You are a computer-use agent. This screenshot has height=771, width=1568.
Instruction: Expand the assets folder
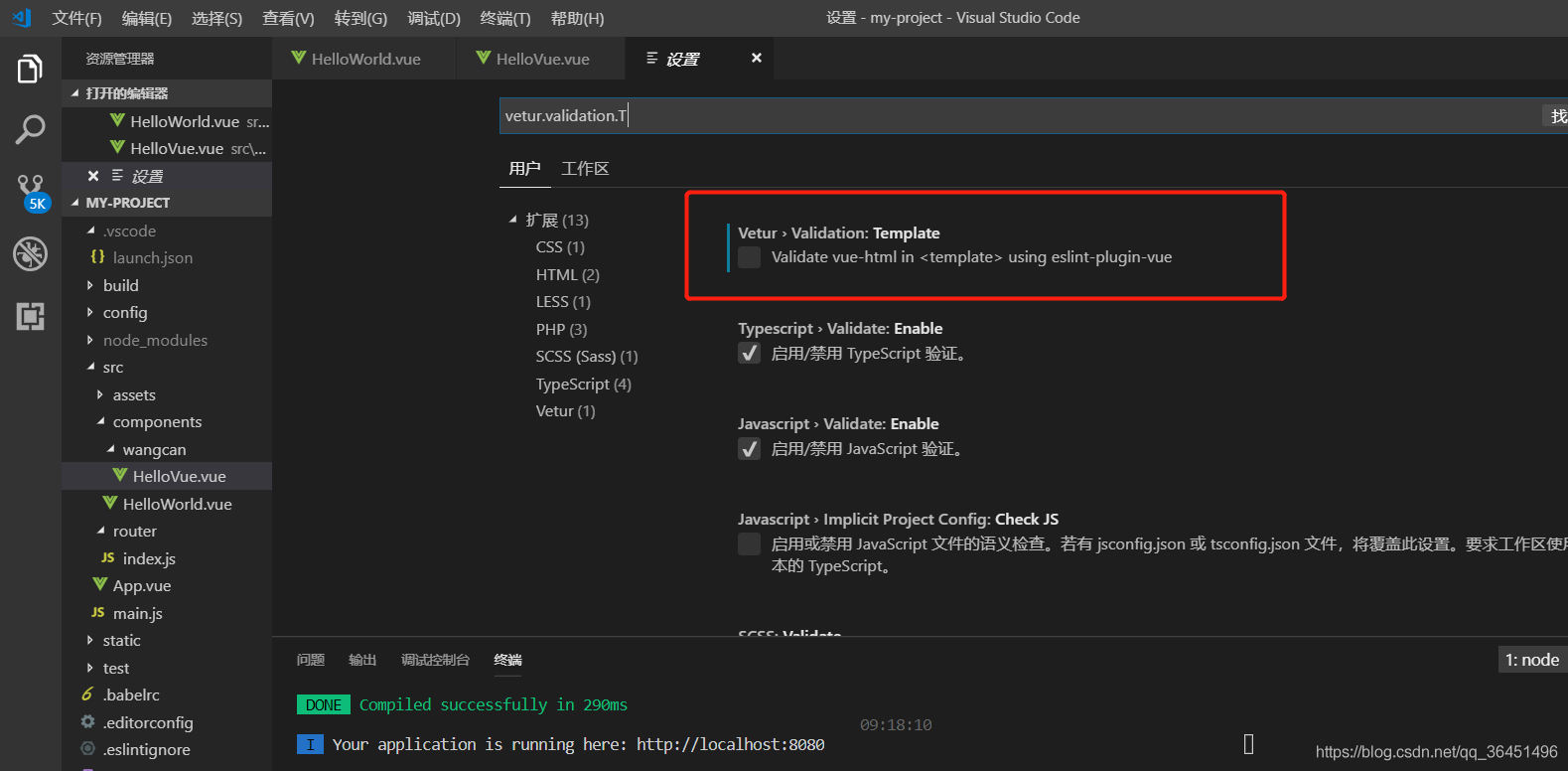[x=100, y=394]
